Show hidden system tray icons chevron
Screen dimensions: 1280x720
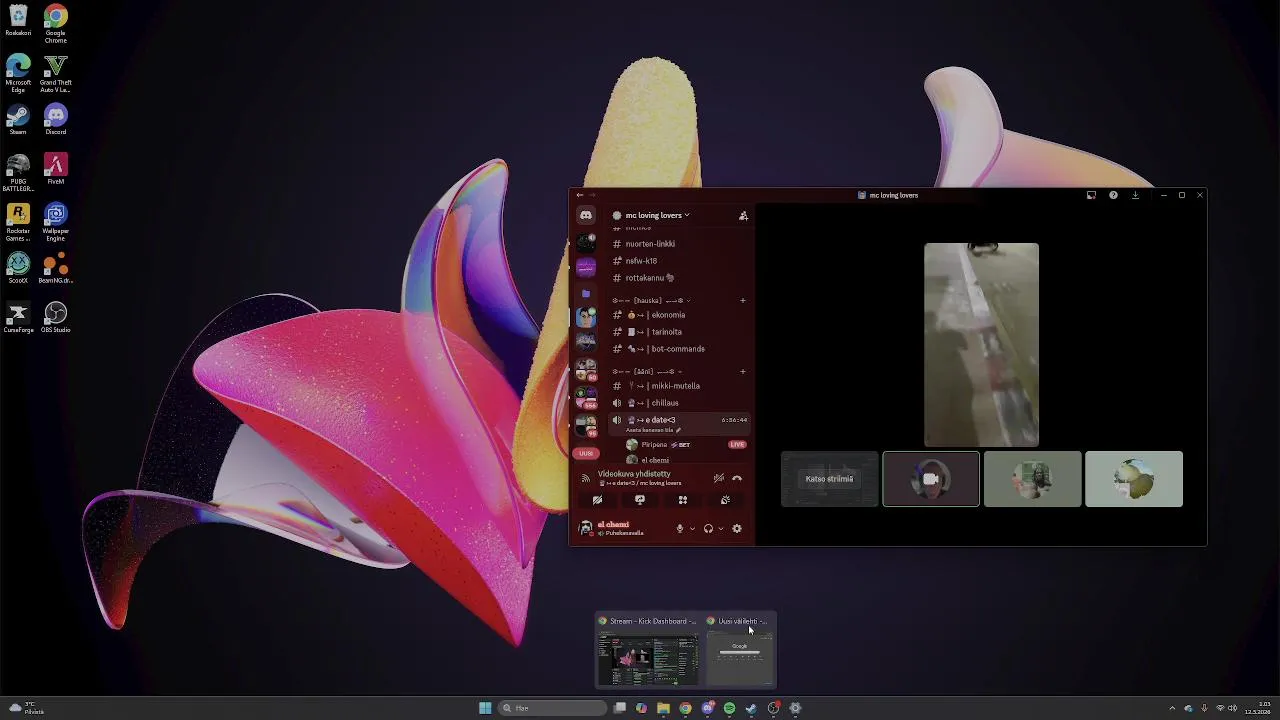1172,708
